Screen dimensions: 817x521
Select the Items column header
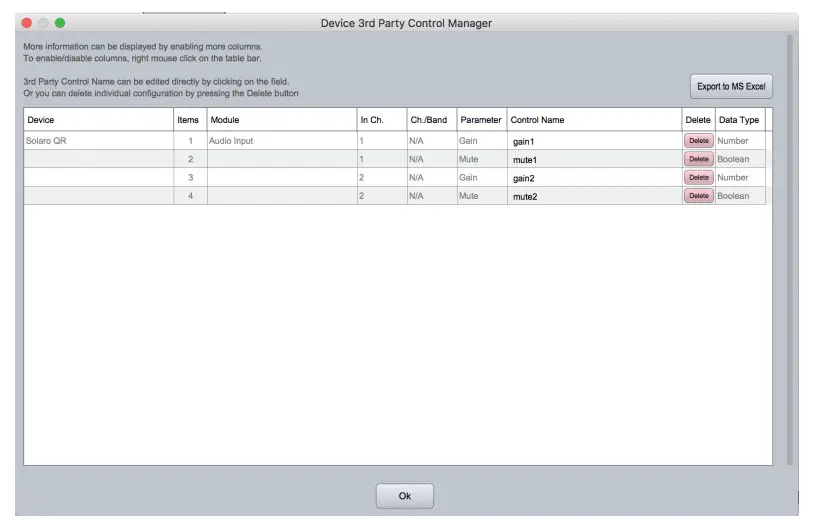(190, 120)
